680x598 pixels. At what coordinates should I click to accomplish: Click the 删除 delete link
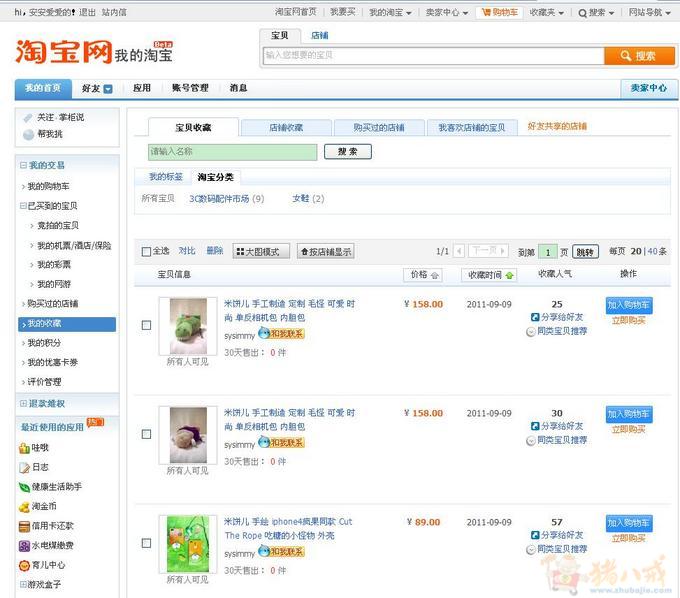pos(214,251)
